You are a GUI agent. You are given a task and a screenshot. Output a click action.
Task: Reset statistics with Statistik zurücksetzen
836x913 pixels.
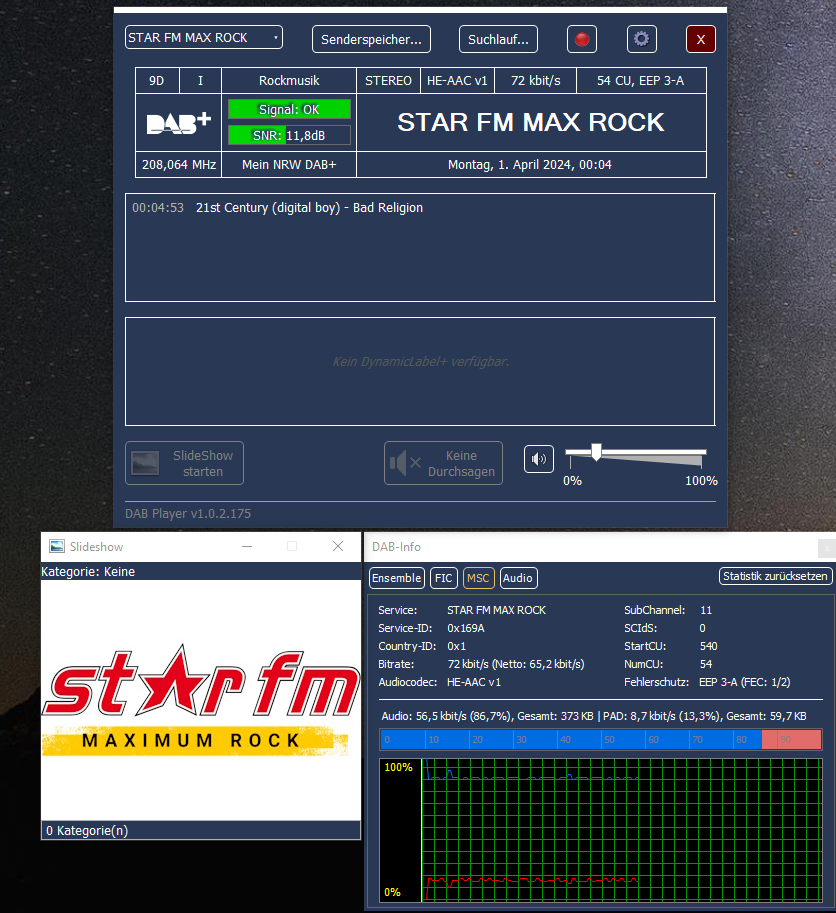tap(775, 577)
